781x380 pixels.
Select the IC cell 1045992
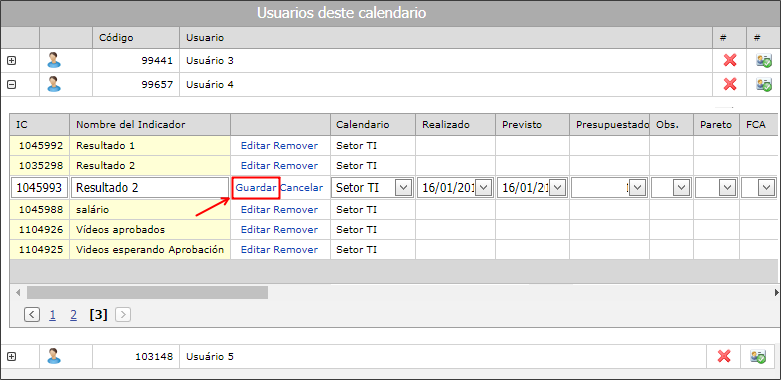[x=39, y=146]
